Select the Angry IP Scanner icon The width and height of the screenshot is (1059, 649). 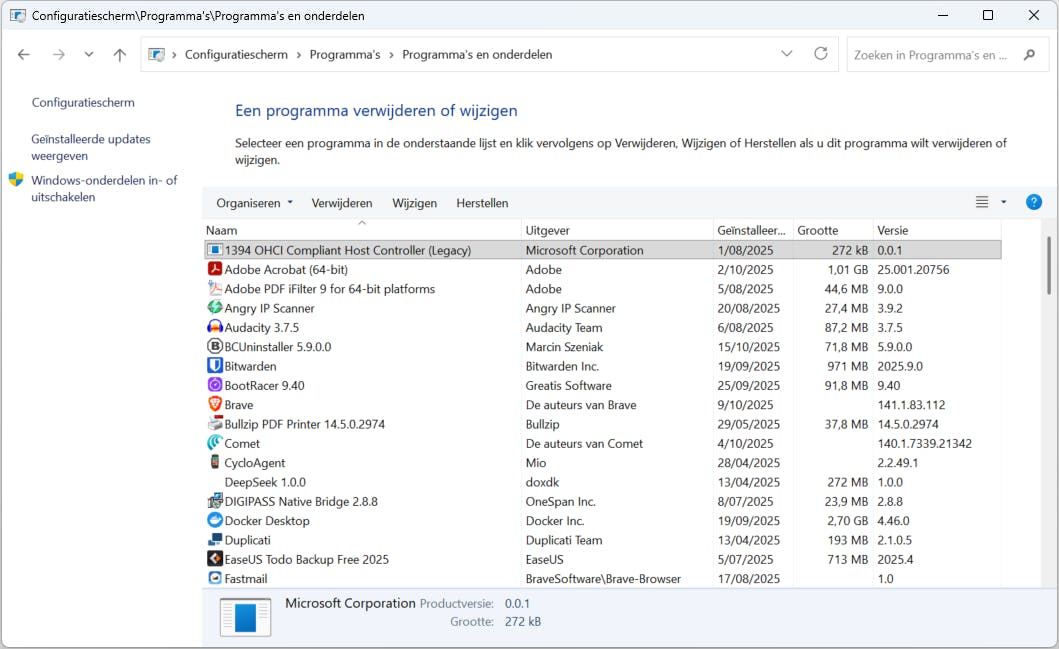tap(215, 307)
